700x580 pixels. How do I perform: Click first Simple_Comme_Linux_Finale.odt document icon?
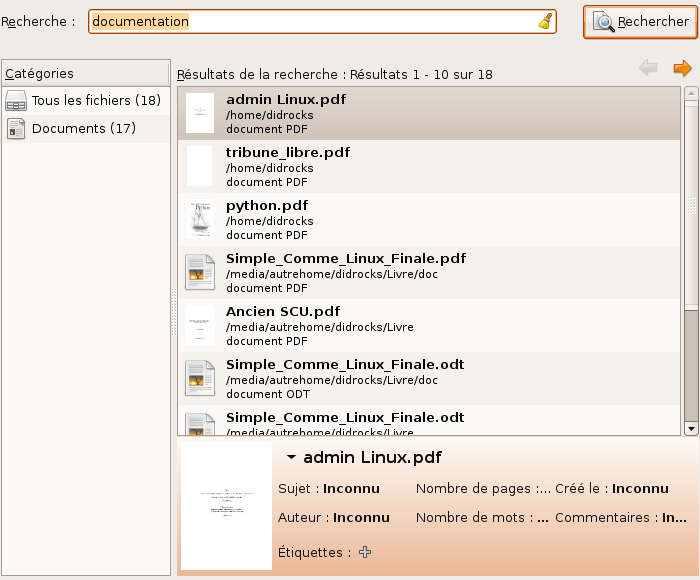[x=200, y=378]
